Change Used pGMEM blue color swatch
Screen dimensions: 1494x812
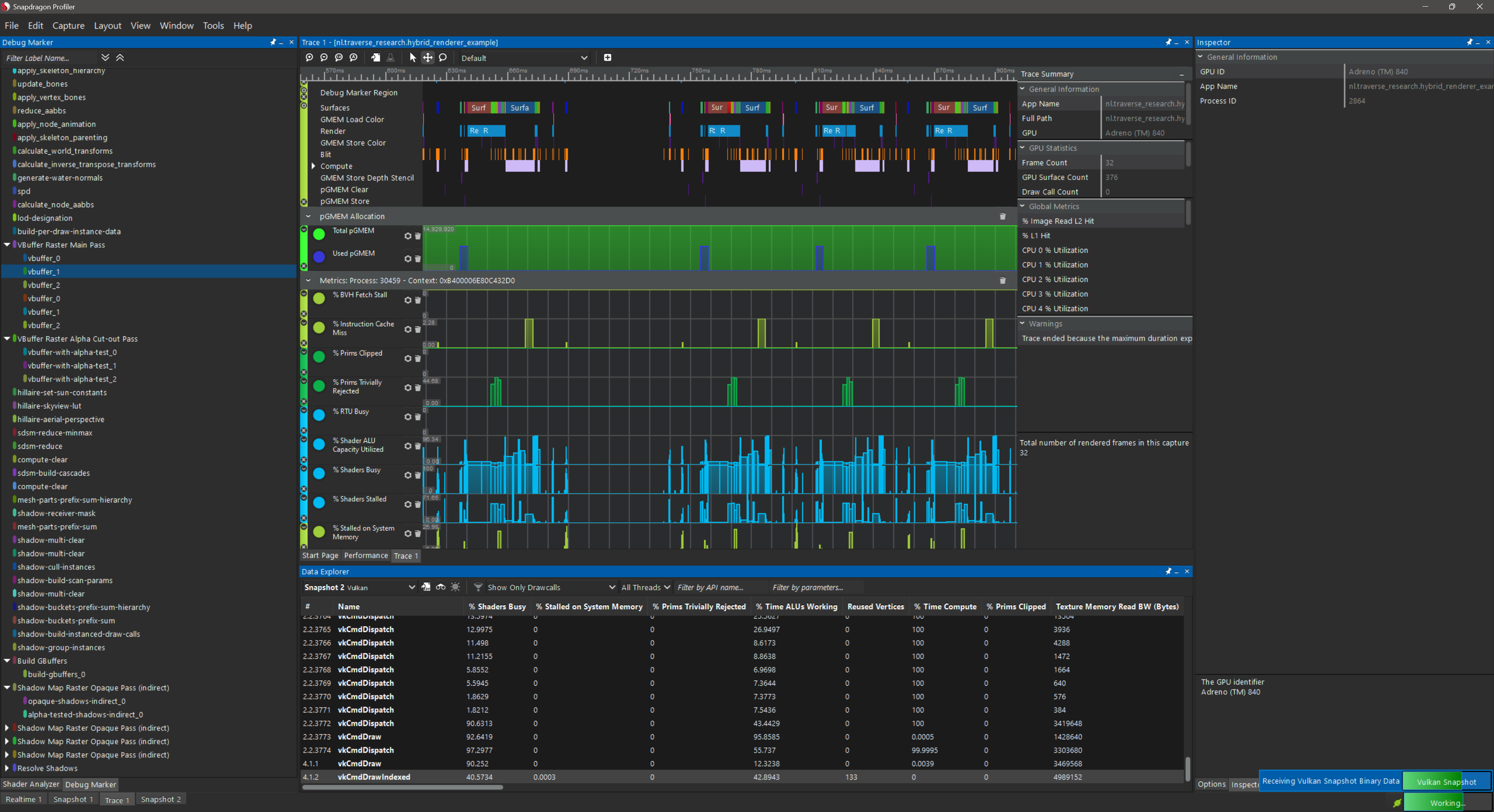(x=319, y=257)
